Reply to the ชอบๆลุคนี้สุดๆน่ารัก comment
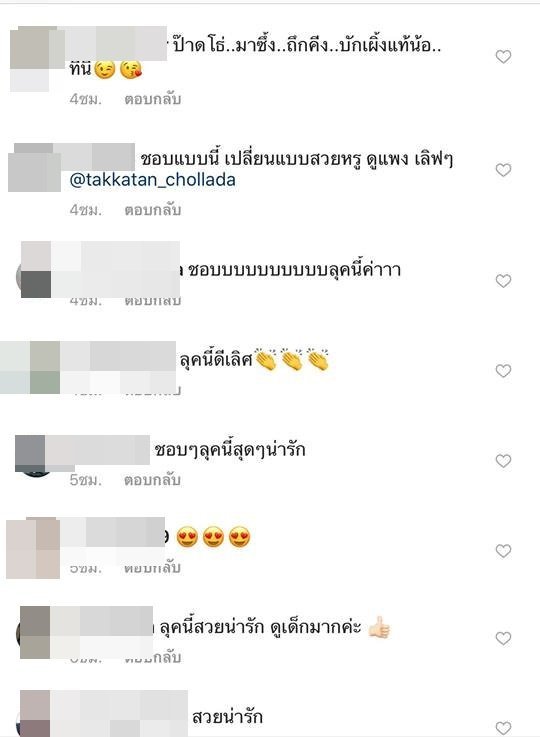This screenshot has height=737, width=540. coord(153,480)
